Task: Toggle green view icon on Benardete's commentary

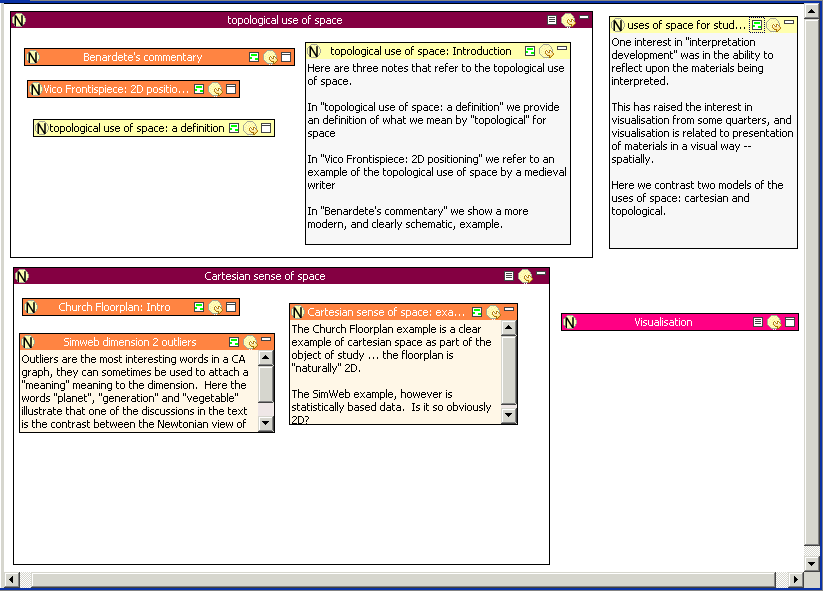Action: tap(254, 57)
